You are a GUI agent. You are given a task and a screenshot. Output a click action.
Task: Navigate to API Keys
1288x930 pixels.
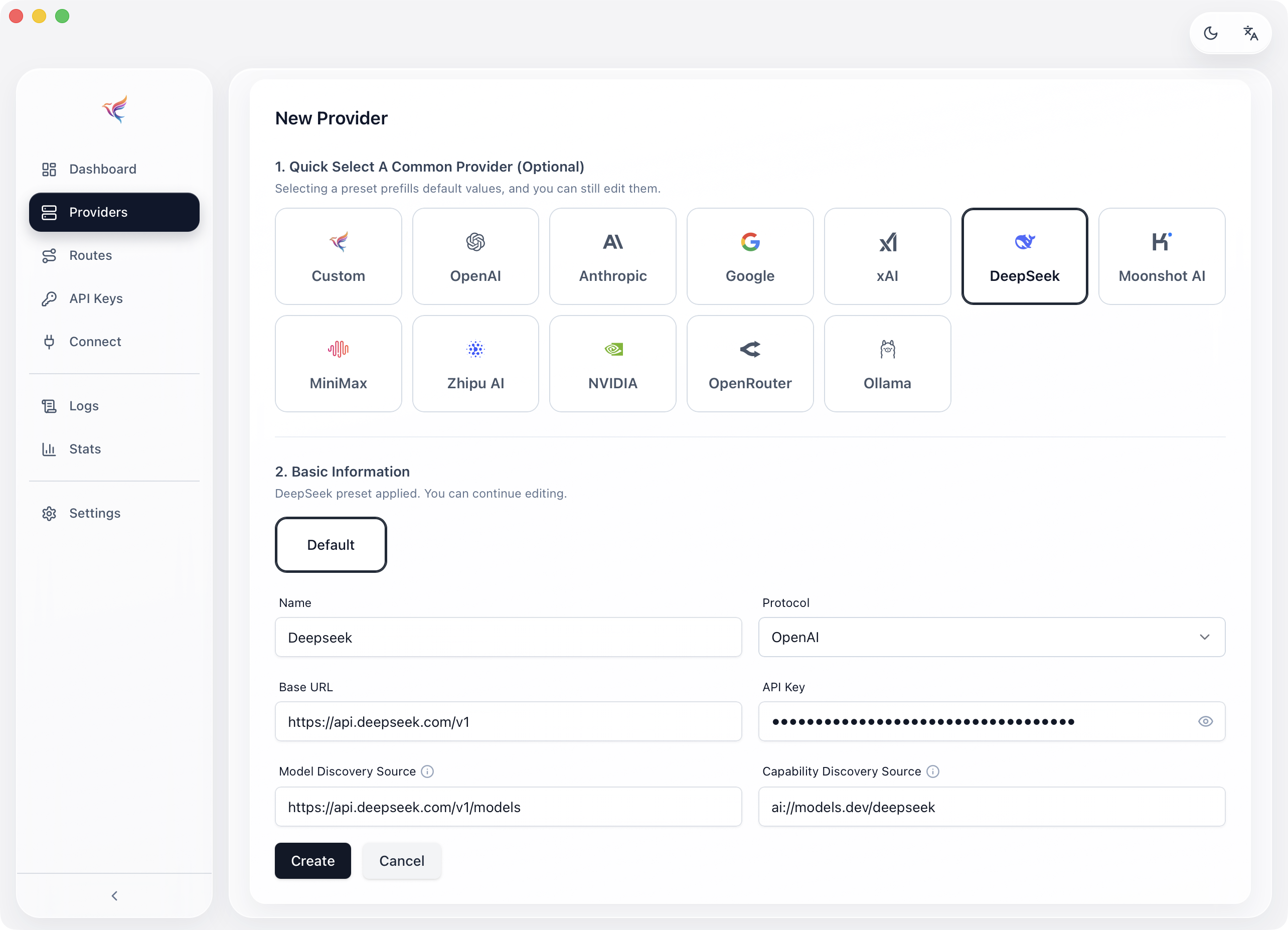[114, 298]
